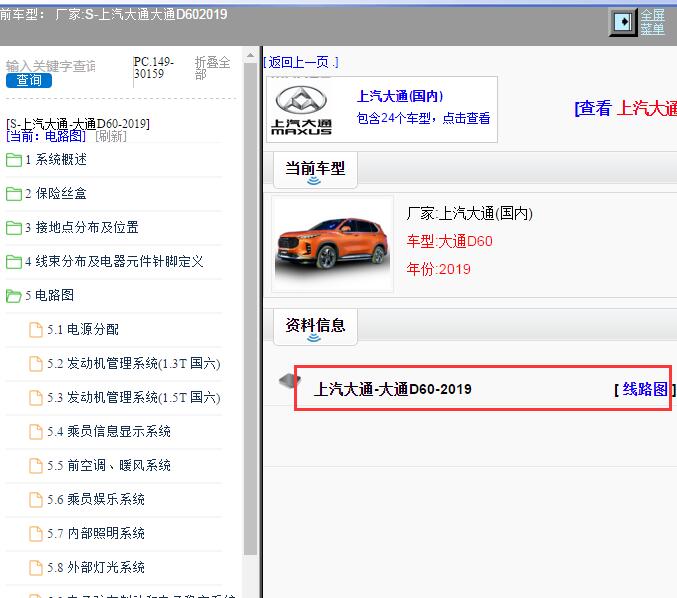Screen dimensions: 677x598
Task: Click the 查看 上汽大通 link at right
Action: pyautogui.click(x=625, y=108)
